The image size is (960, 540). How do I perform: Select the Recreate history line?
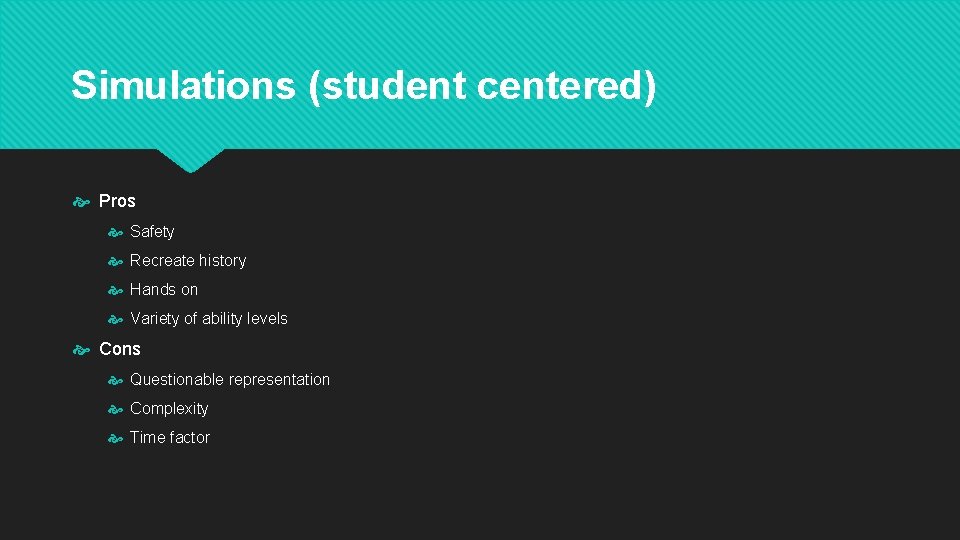[188, 261]
